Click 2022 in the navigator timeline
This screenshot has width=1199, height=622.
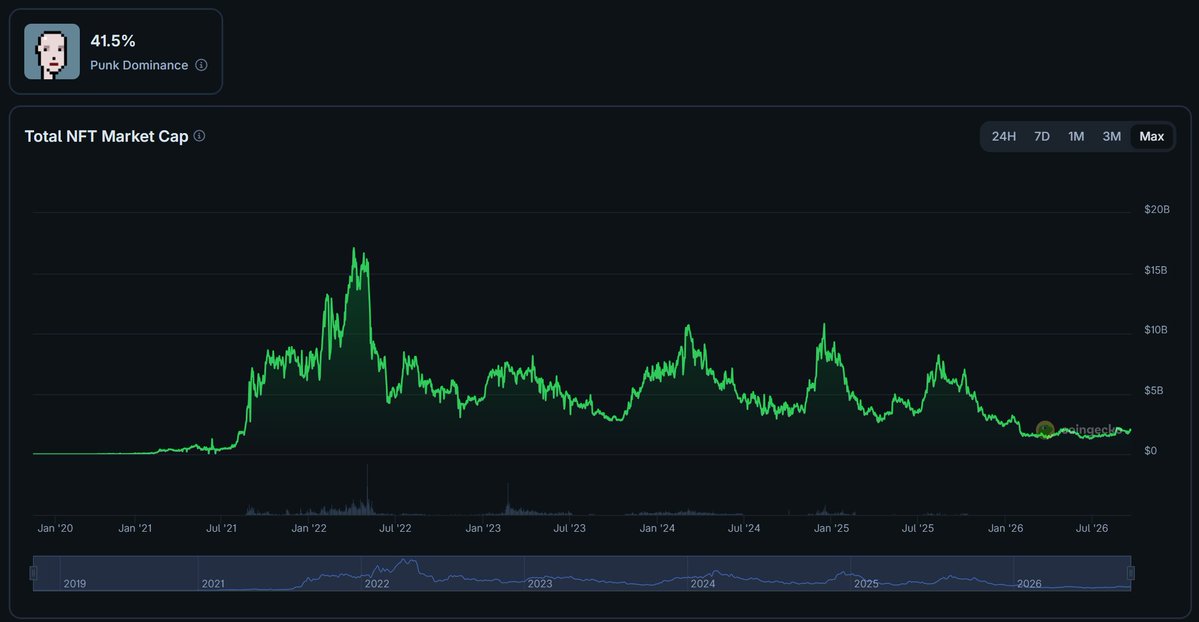pyautogui.click(x=376, y=584)
